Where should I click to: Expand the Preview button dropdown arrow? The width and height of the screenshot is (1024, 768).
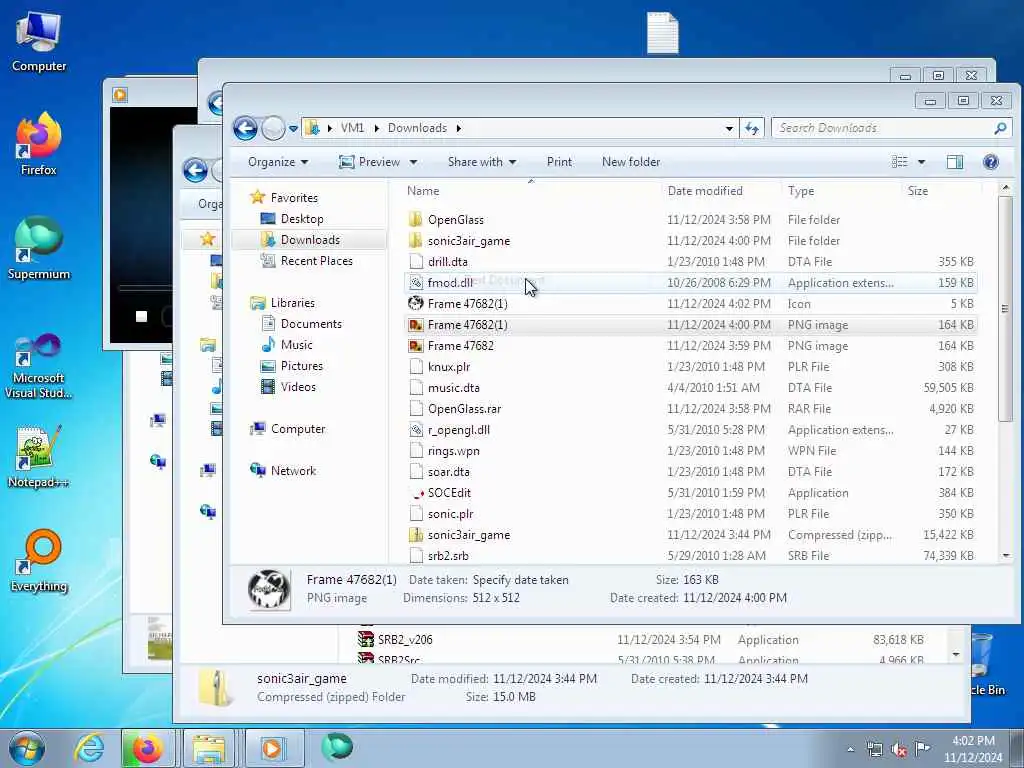[413, 163]
